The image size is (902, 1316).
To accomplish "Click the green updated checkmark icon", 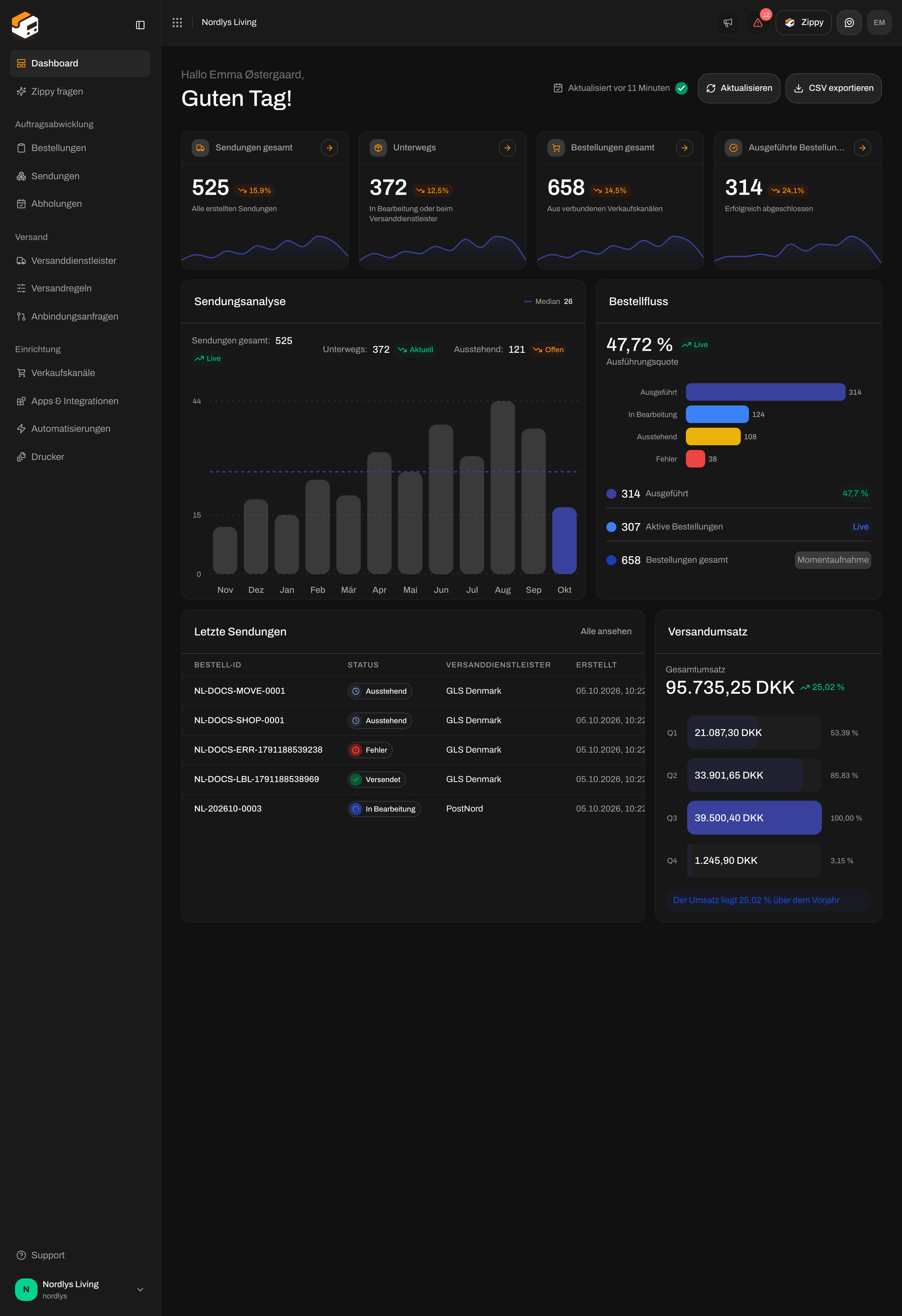I will [x=681, y=88].
